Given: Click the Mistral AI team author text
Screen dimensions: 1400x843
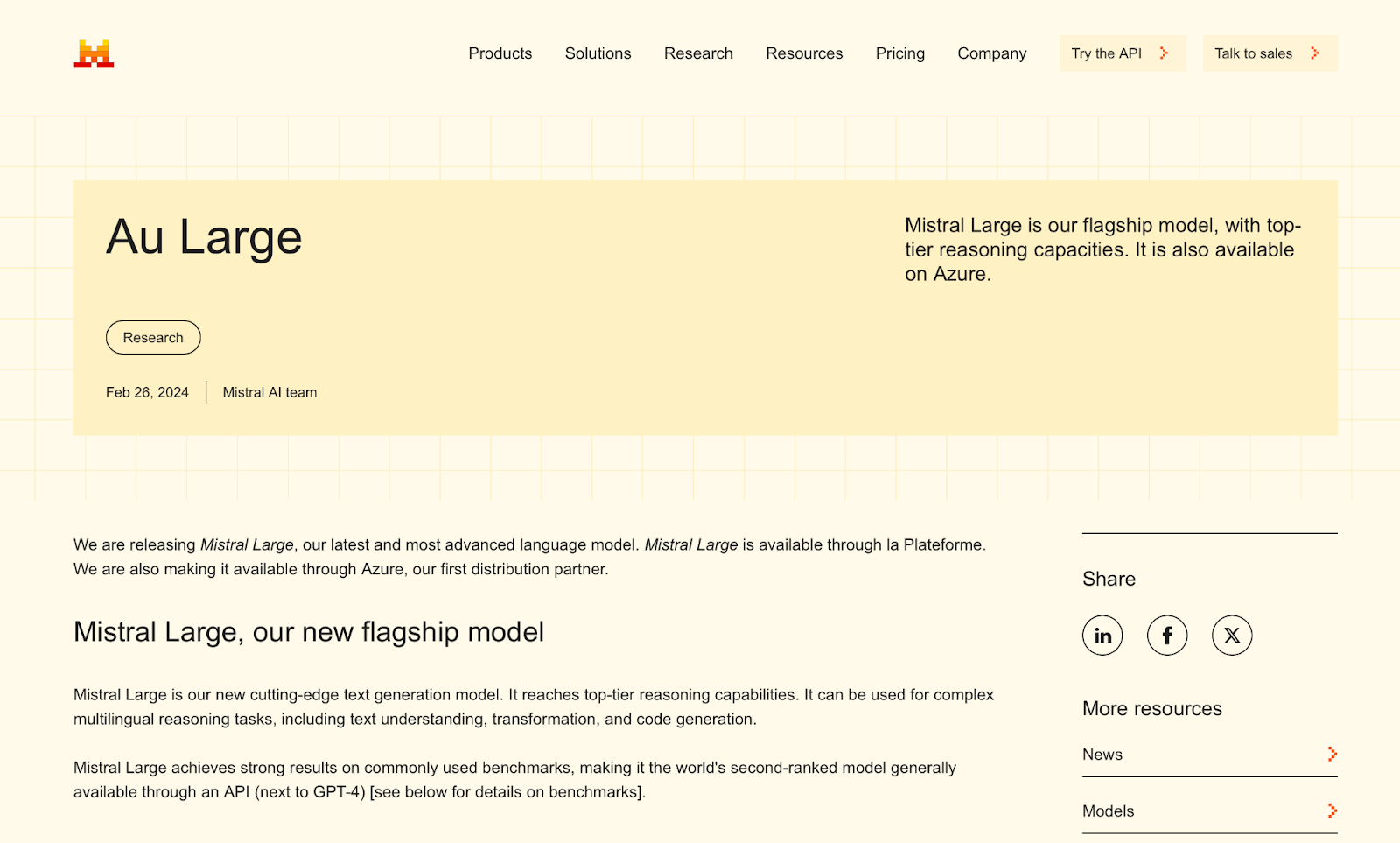Looking at the screenshot, I should click(269, 392).
